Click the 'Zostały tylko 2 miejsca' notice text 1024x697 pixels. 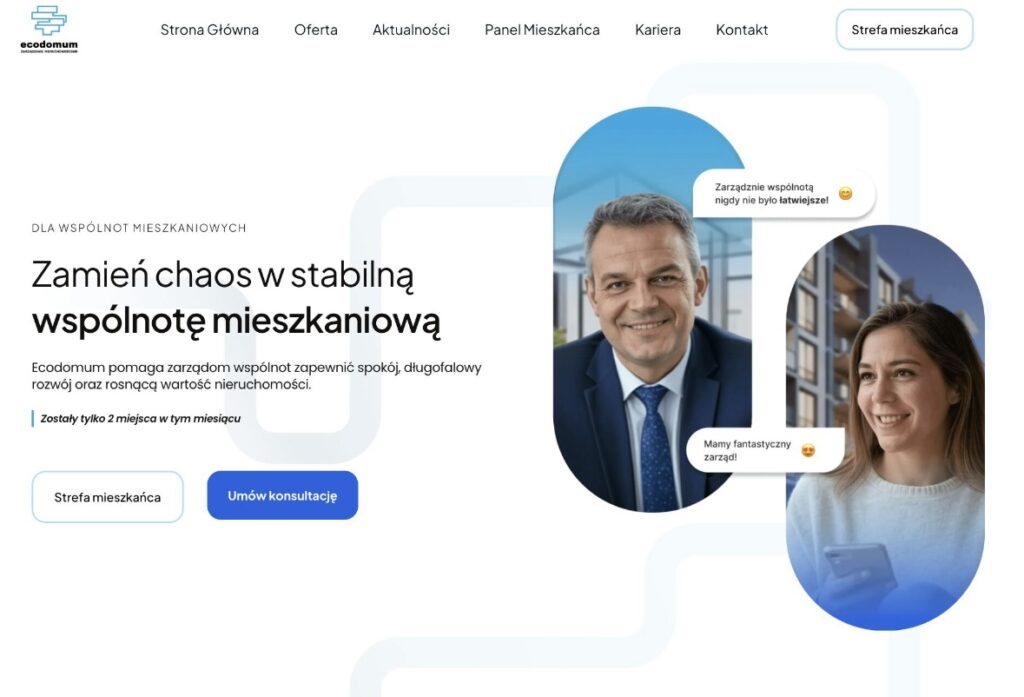click(140, 419)
